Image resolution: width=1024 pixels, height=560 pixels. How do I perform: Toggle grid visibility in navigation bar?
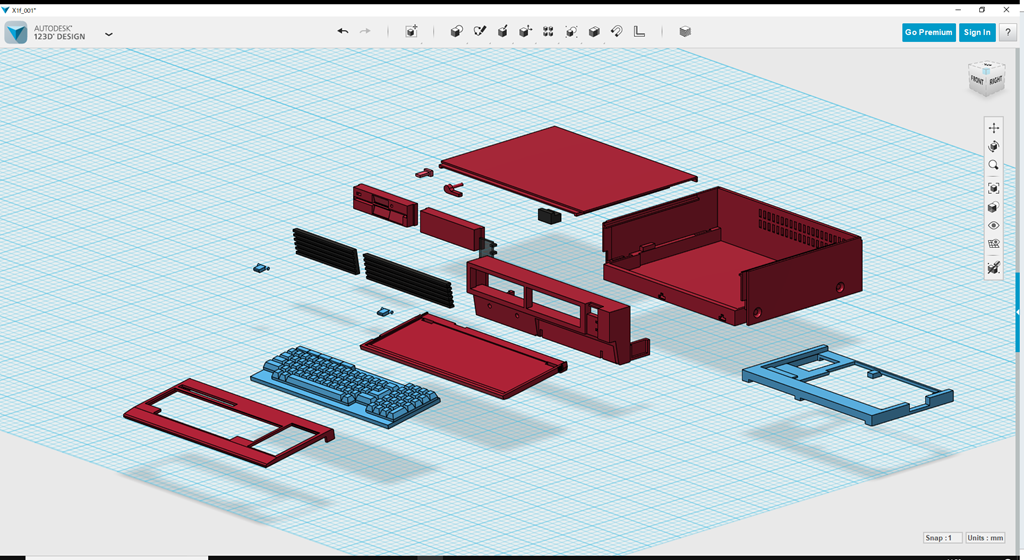tap(993, 244)
